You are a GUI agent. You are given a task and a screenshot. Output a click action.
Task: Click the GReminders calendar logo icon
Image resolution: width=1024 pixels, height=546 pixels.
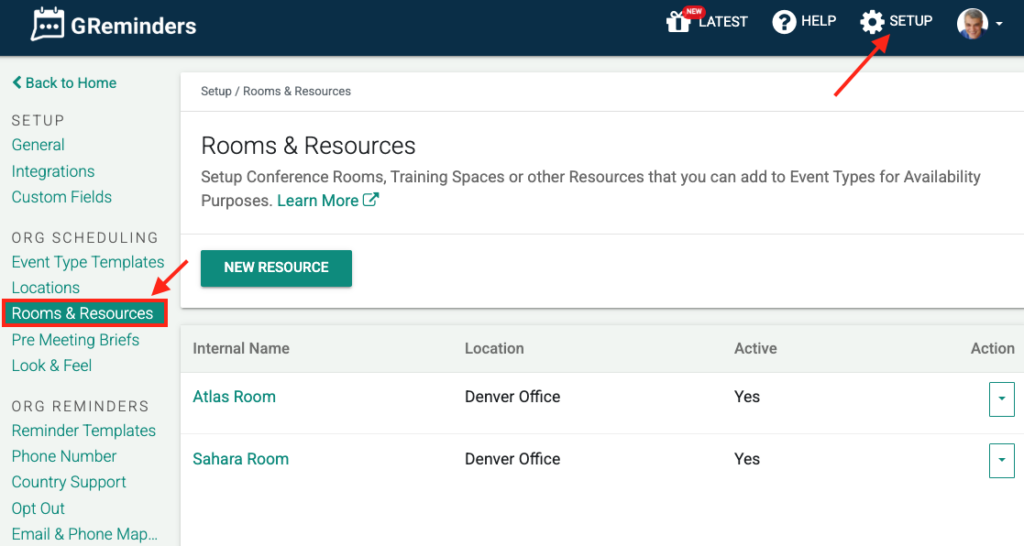(x=47, y=25)
